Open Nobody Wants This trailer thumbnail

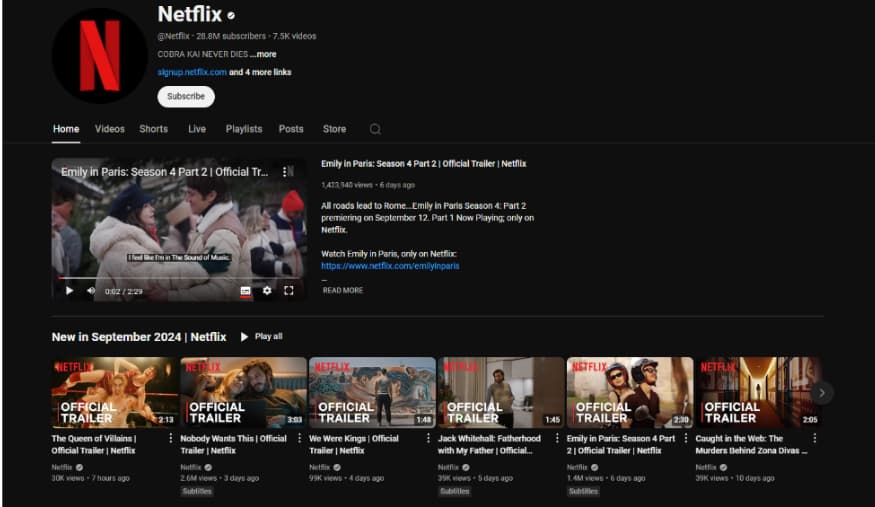pyautogui.click(x=243, y=393)
